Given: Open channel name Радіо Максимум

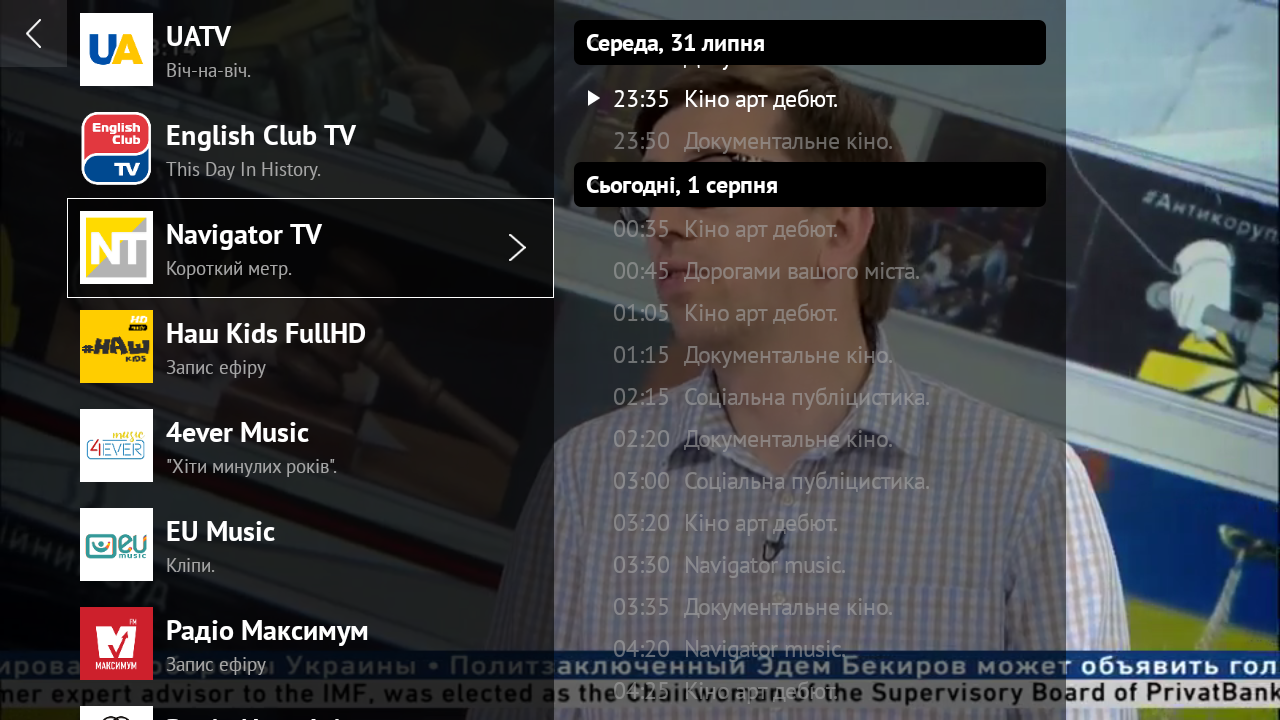Looking at the screenshot, I should click(x=267, y=630).
